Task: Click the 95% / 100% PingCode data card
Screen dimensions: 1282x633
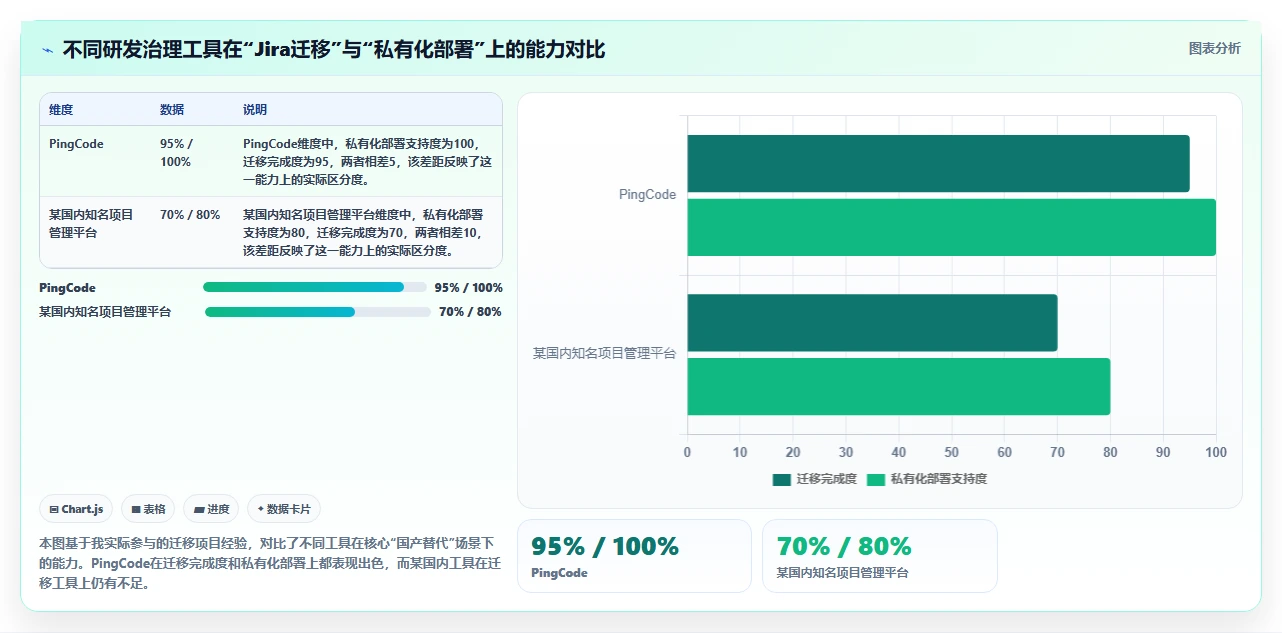Action: click(x=634, y=556)
